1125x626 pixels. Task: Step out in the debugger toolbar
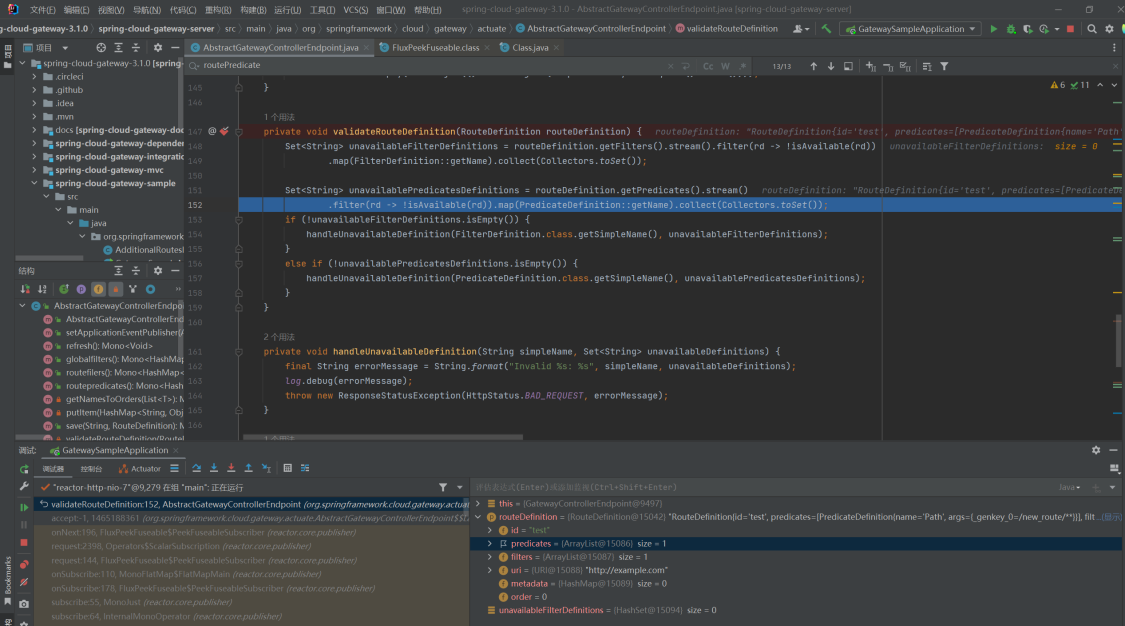tap(248, 468)
